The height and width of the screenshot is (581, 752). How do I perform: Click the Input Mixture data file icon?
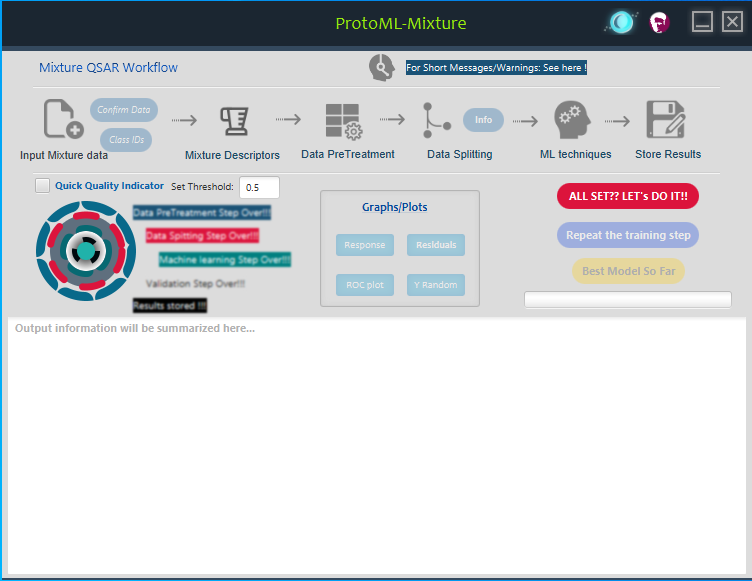coord(62,120)
